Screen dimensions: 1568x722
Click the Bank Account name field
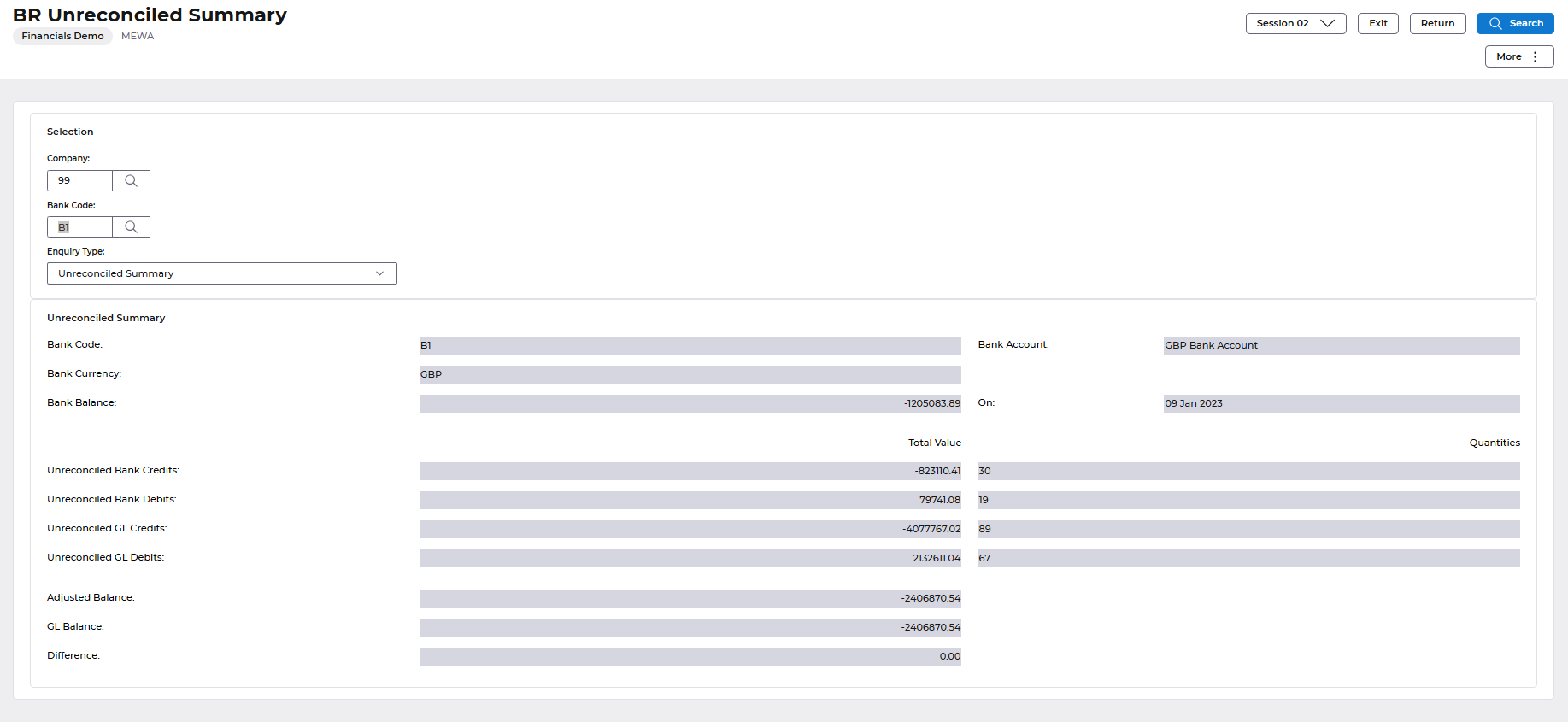coord(1341,345)
